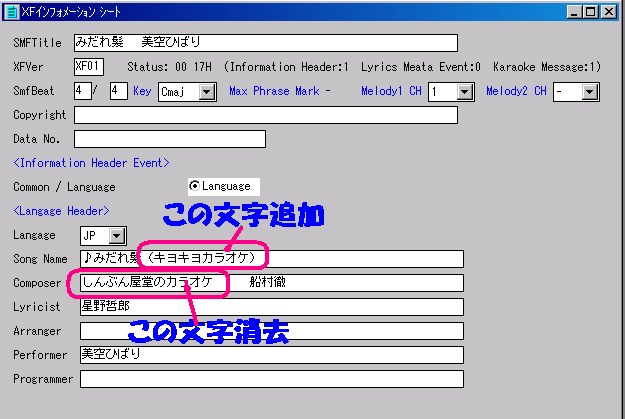Click the Common / Language label

coord(64,187)
